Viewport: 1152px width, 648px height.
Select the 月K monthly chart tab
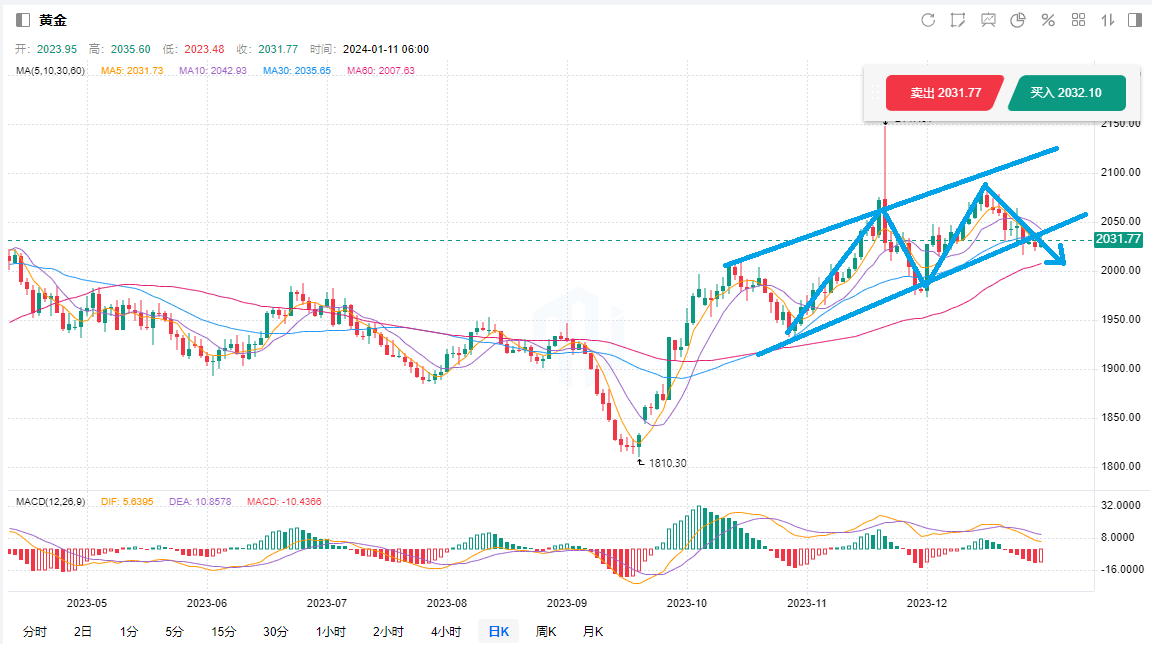(x=593, y=632)
